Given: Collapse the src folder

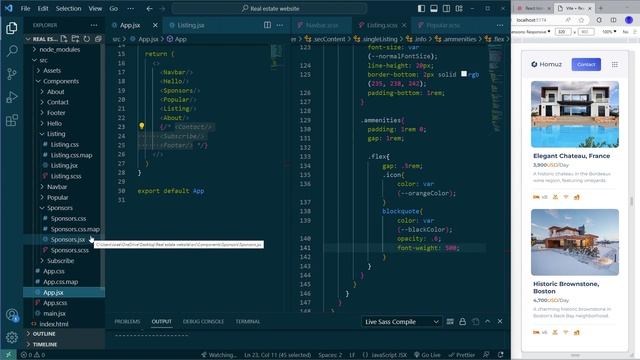Looking at the screenshot, I should tap(44, 60).
